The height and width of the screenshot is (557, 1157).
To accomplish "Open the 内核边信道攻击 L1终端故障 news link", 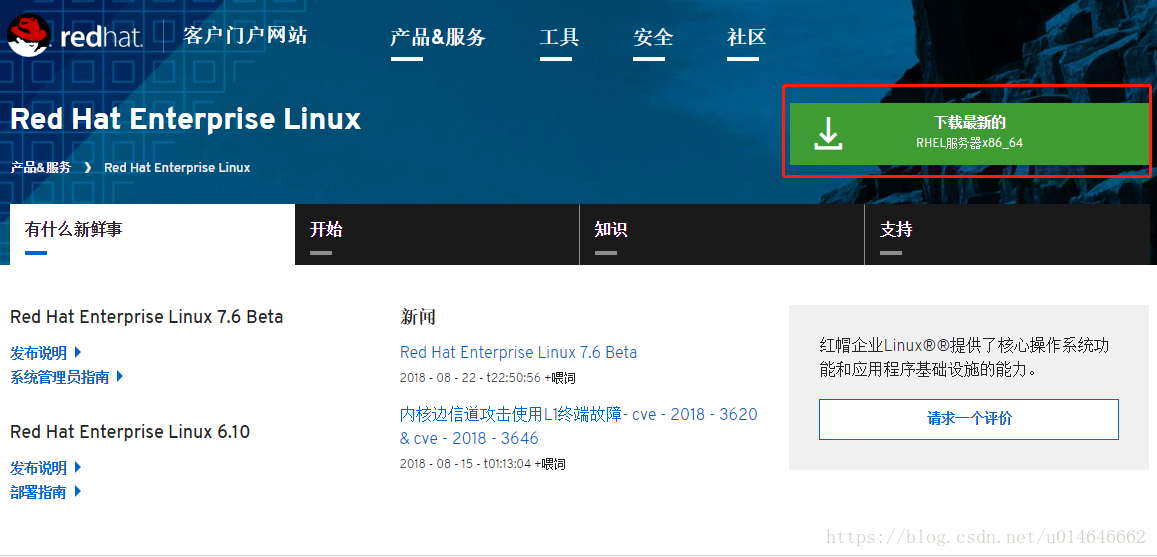I will pos(578,426).
